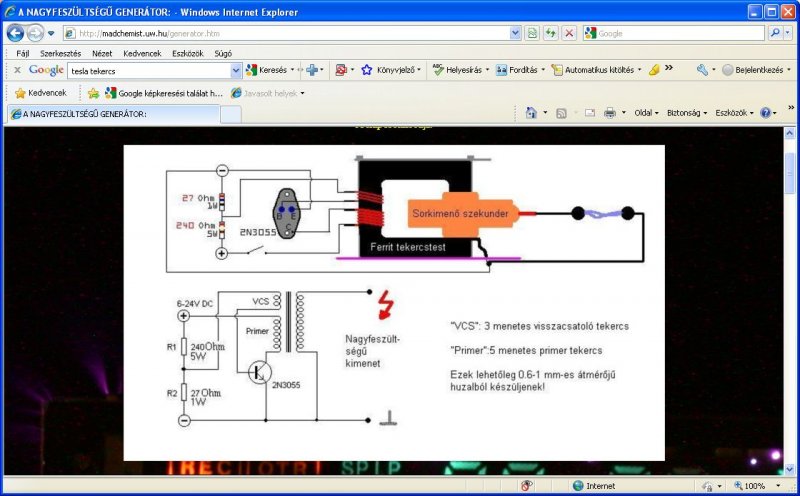Click the yellow highlighter icon
This screenshot has height=496, width=800.
654,70
